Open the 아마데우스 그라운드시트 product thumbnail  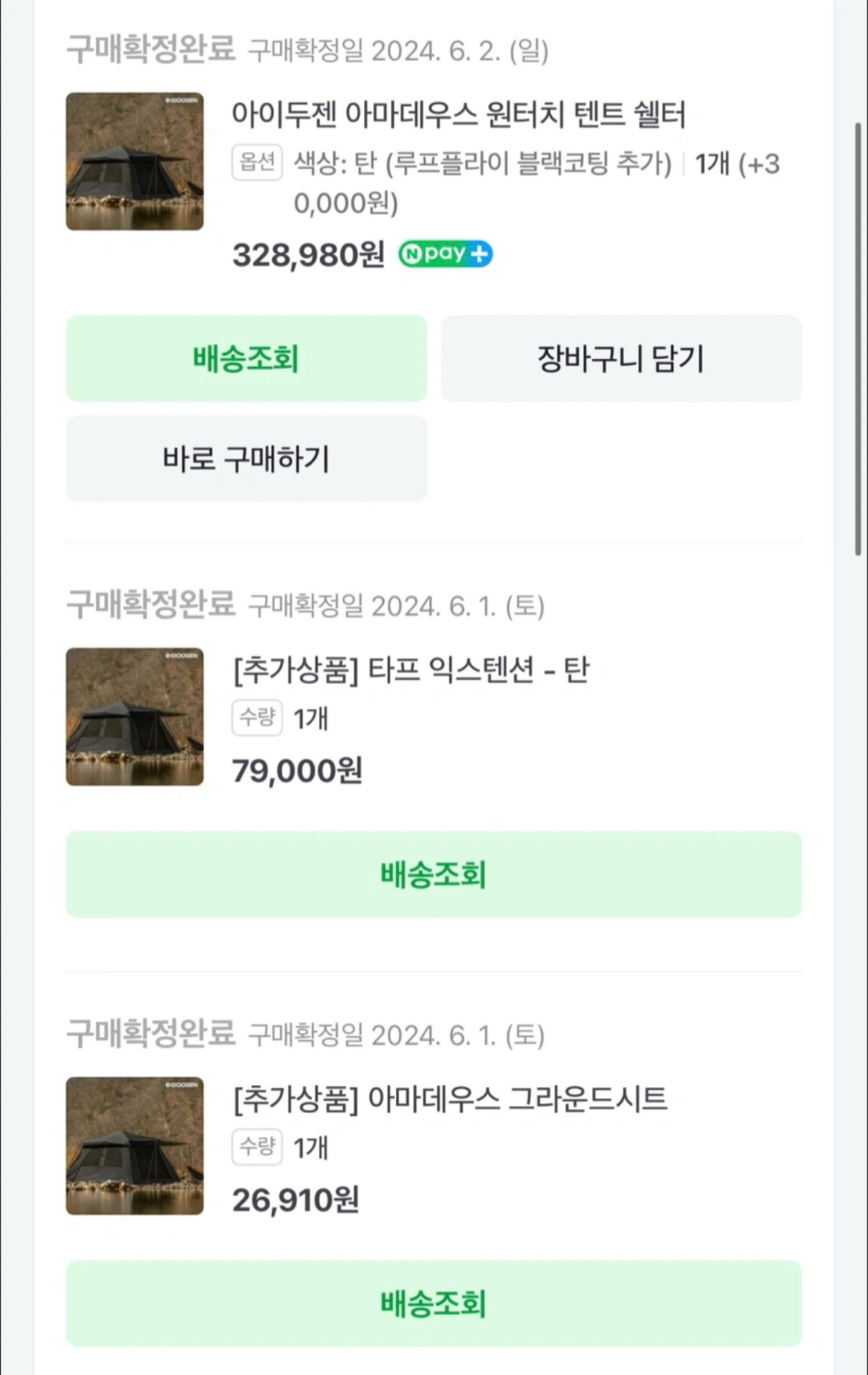pos(135,1145)
